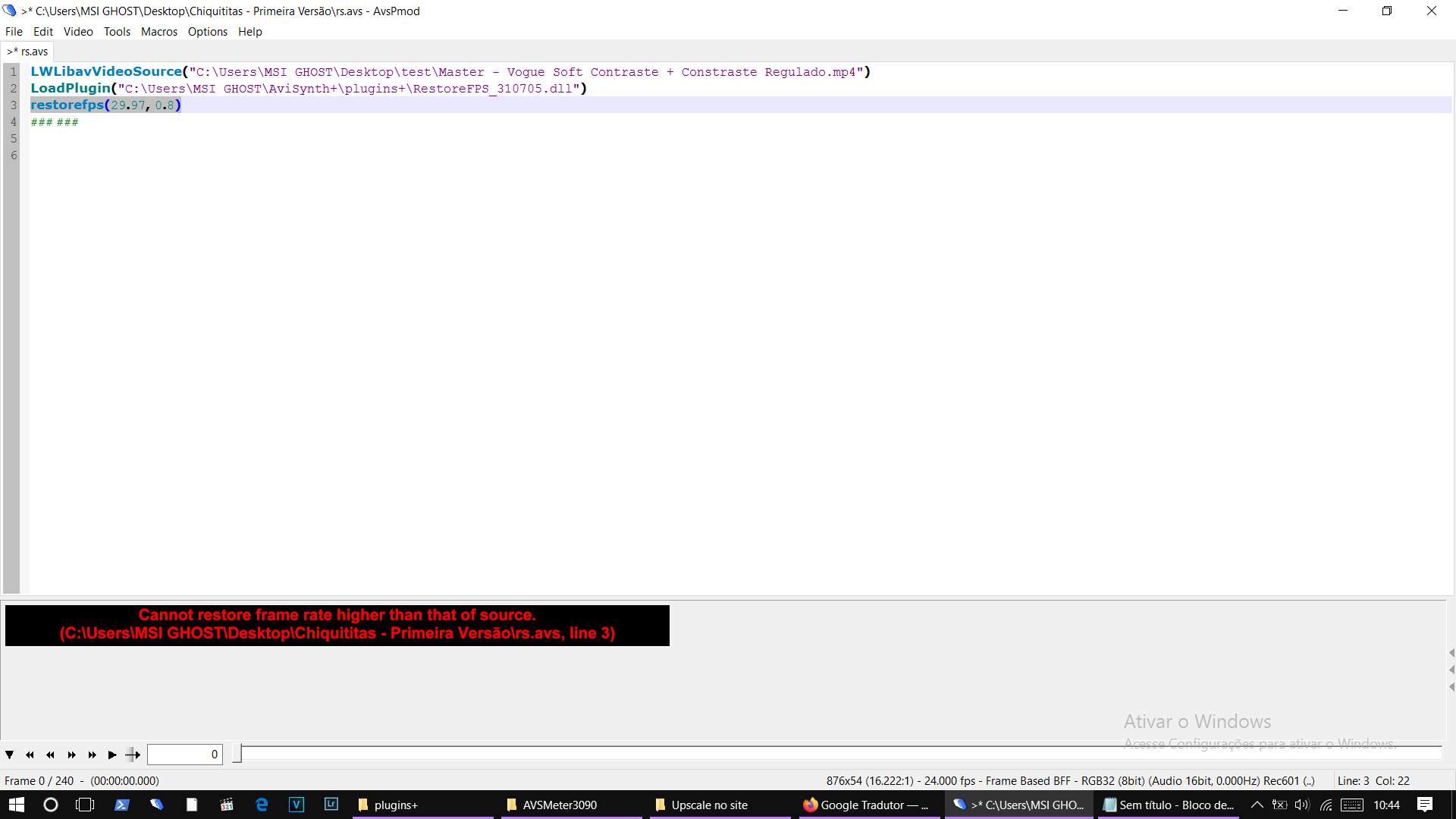1456x819 pixels.
Task: Toggle the video window dropdown triangle button
Action: (x=9, y=755)
